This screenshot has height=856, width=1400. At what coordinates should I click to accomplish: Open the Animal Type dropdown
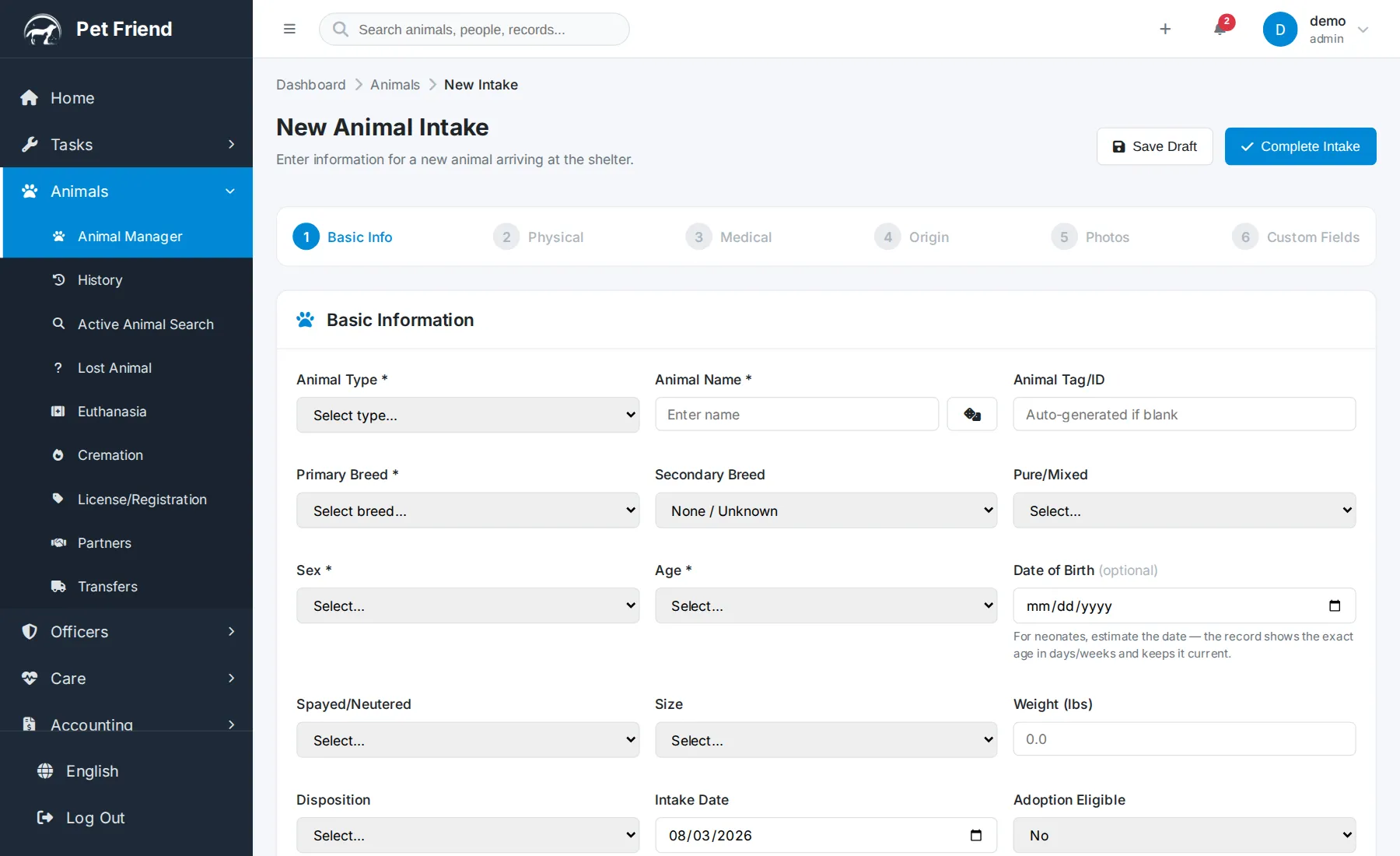pyautogui.click(x=467, y=415)
